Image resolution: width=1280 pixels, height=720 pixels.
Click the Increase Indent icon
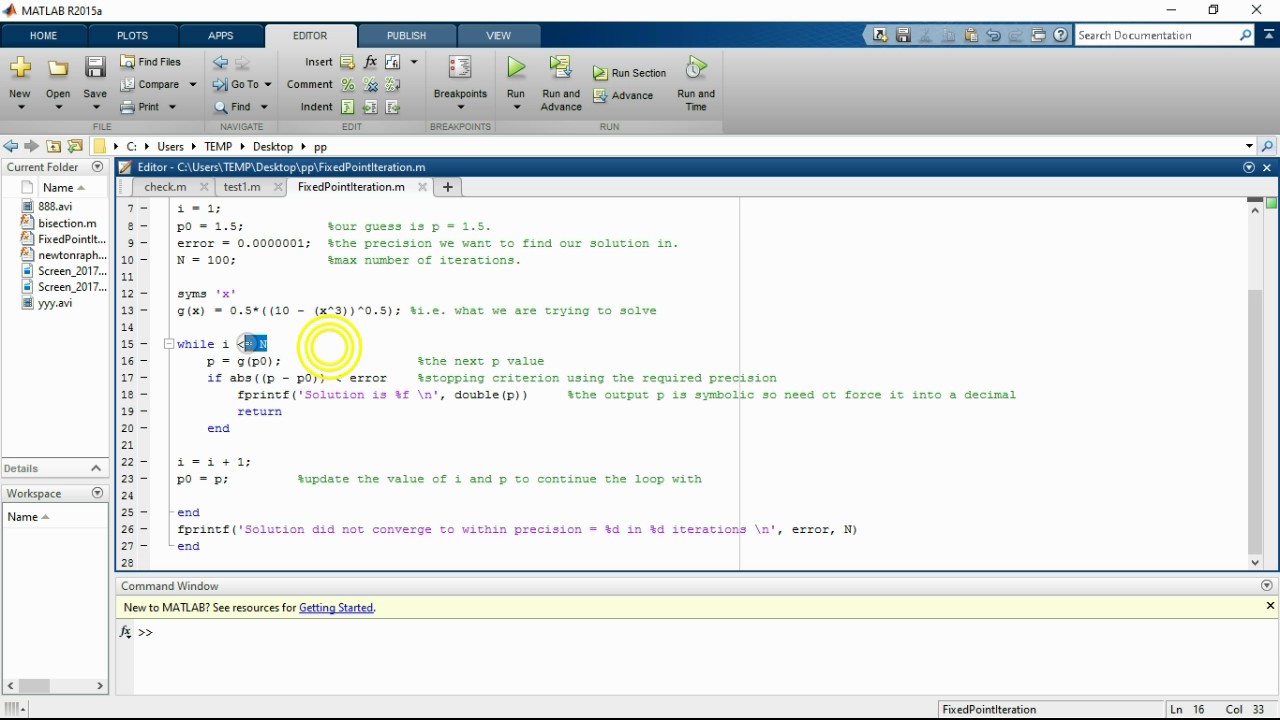coord(370,107)
